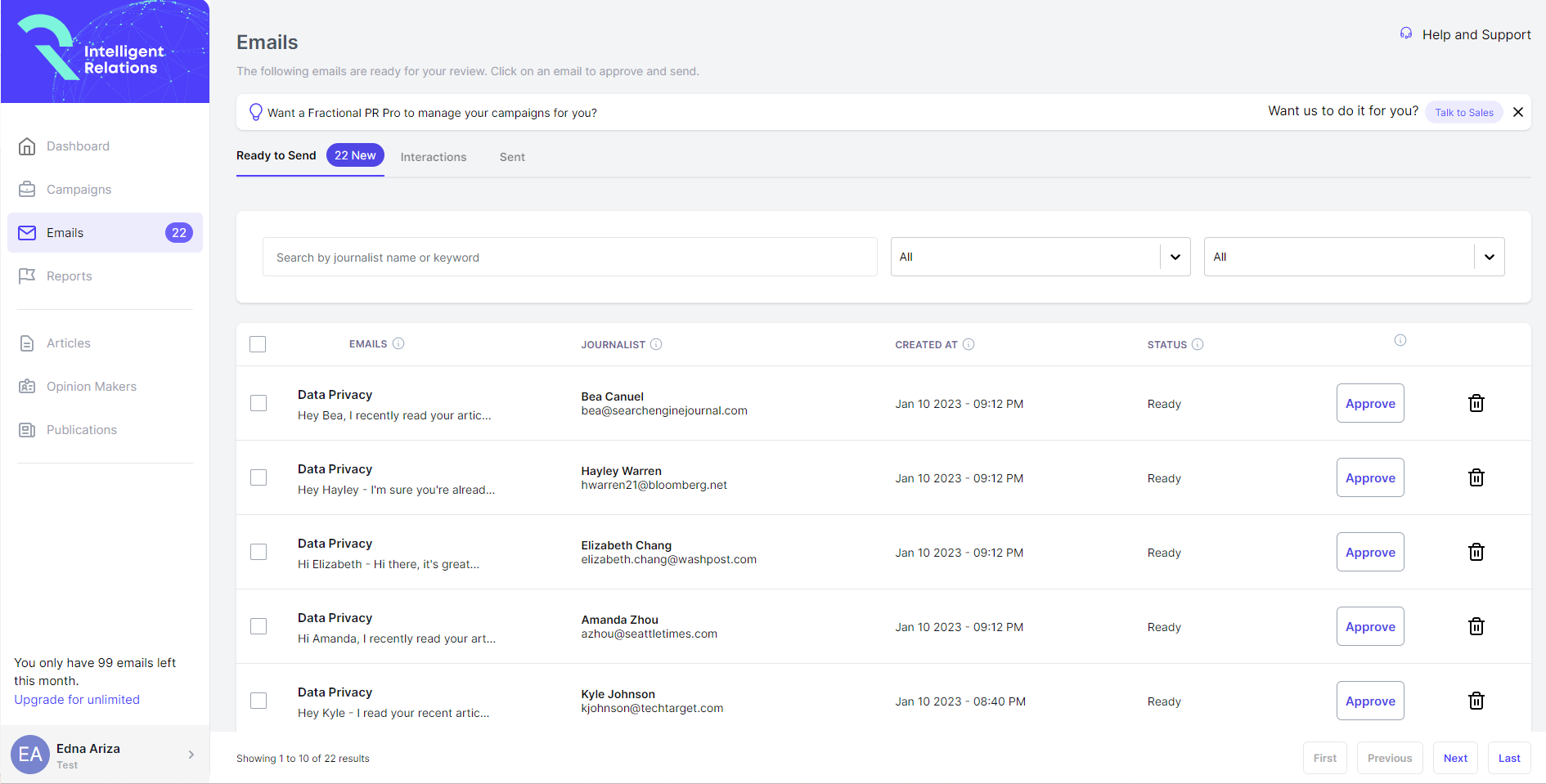Click the info icon beside the EMAILS header
The image size is (1546, 784).
coord(398,344)
